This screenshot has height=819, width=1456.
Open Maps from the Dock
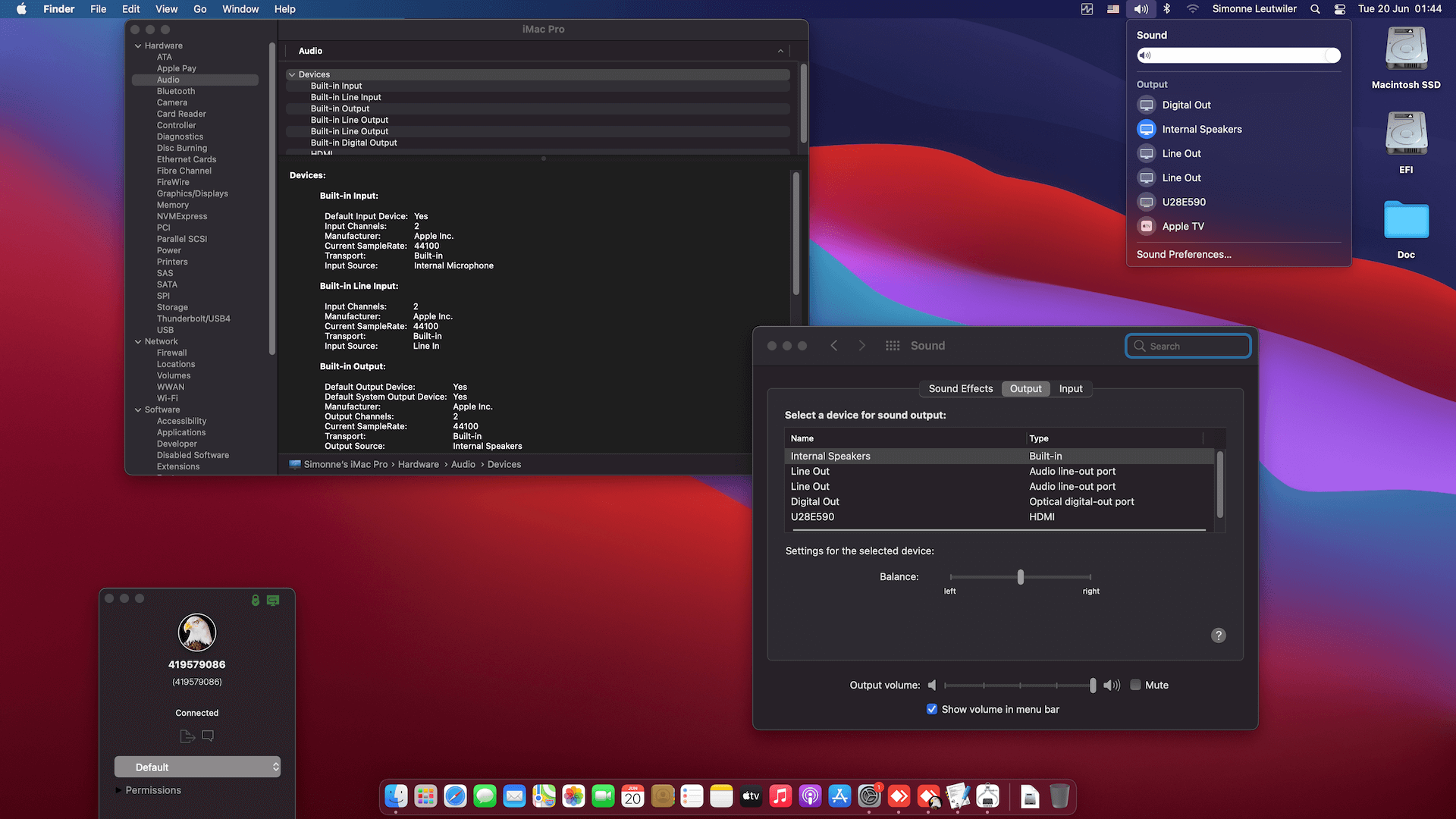click(544, 796)
